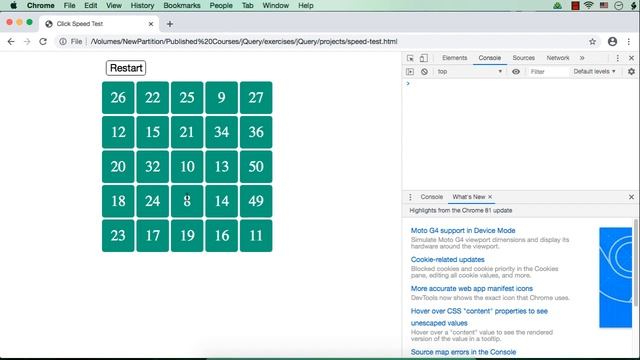Close the DevTools panel

[x=631, y=58]
